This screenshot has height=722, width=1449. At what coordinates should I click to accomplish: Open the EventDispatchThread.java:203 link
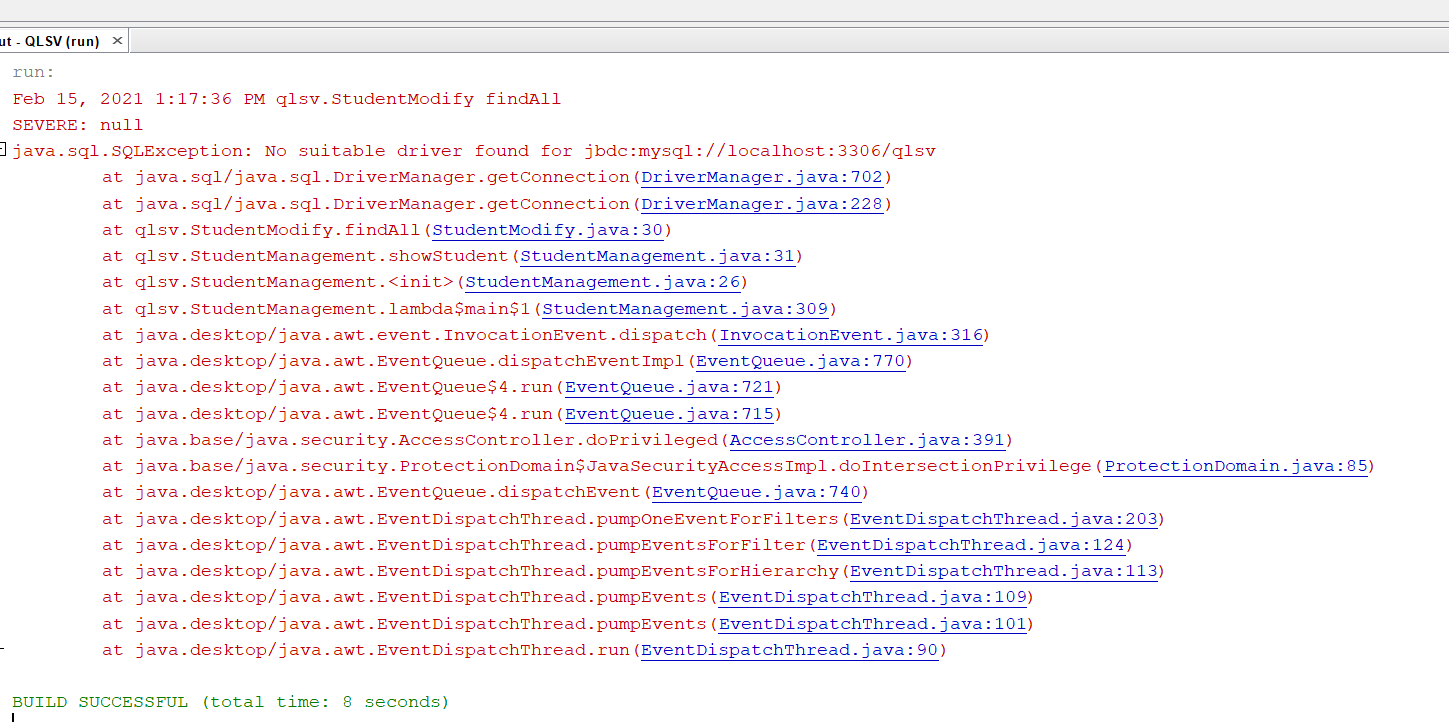coord(1003,519)
